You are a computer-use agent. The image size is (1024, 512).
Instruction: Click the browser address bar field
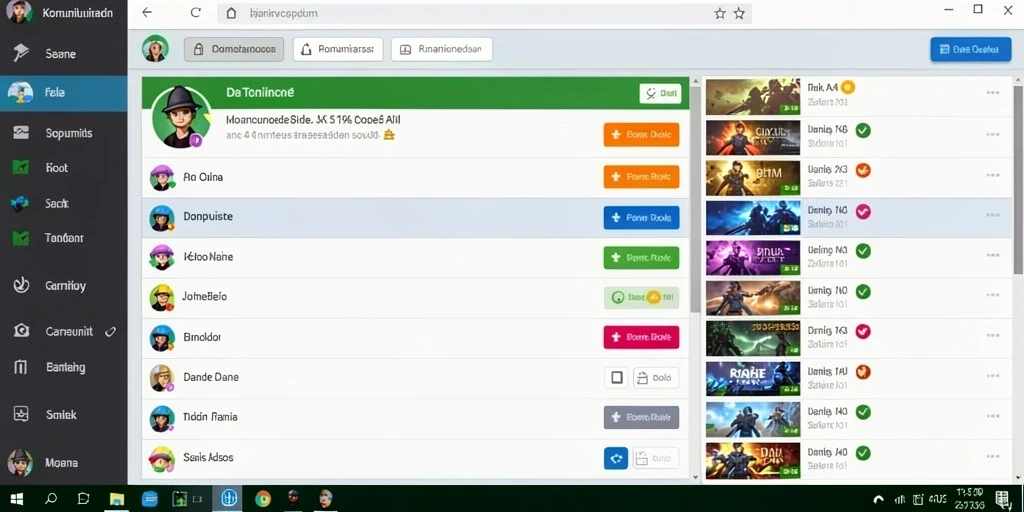point(484,13)
